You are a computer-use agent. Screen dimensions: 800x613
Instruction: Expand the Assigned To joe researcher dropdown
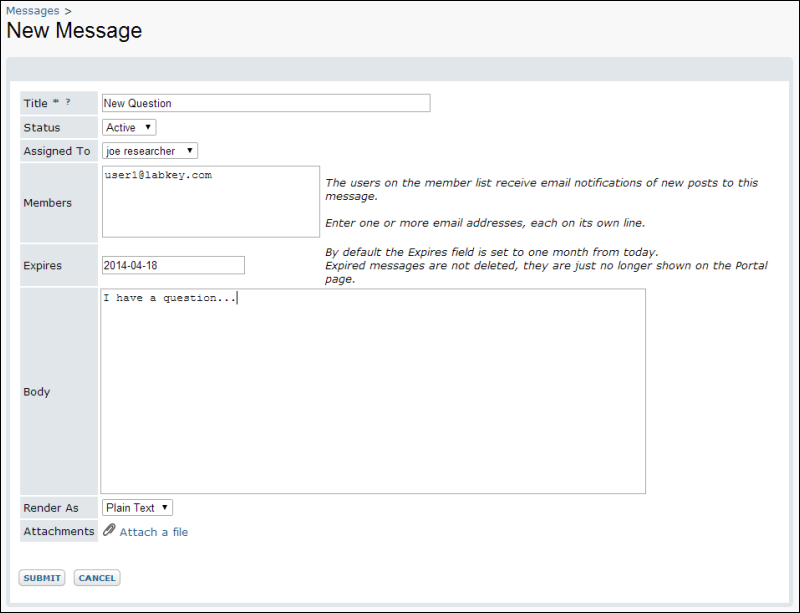click(149, 151)
